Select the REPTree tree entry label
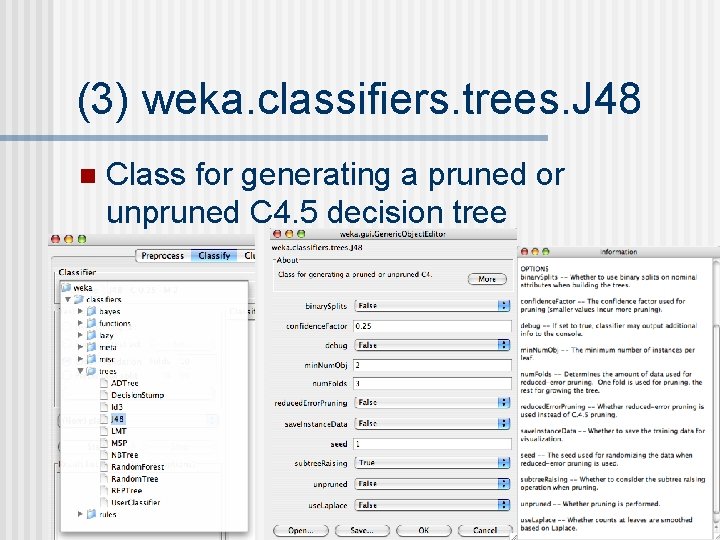Screen dimensions: 720x540 pos(126,490)
